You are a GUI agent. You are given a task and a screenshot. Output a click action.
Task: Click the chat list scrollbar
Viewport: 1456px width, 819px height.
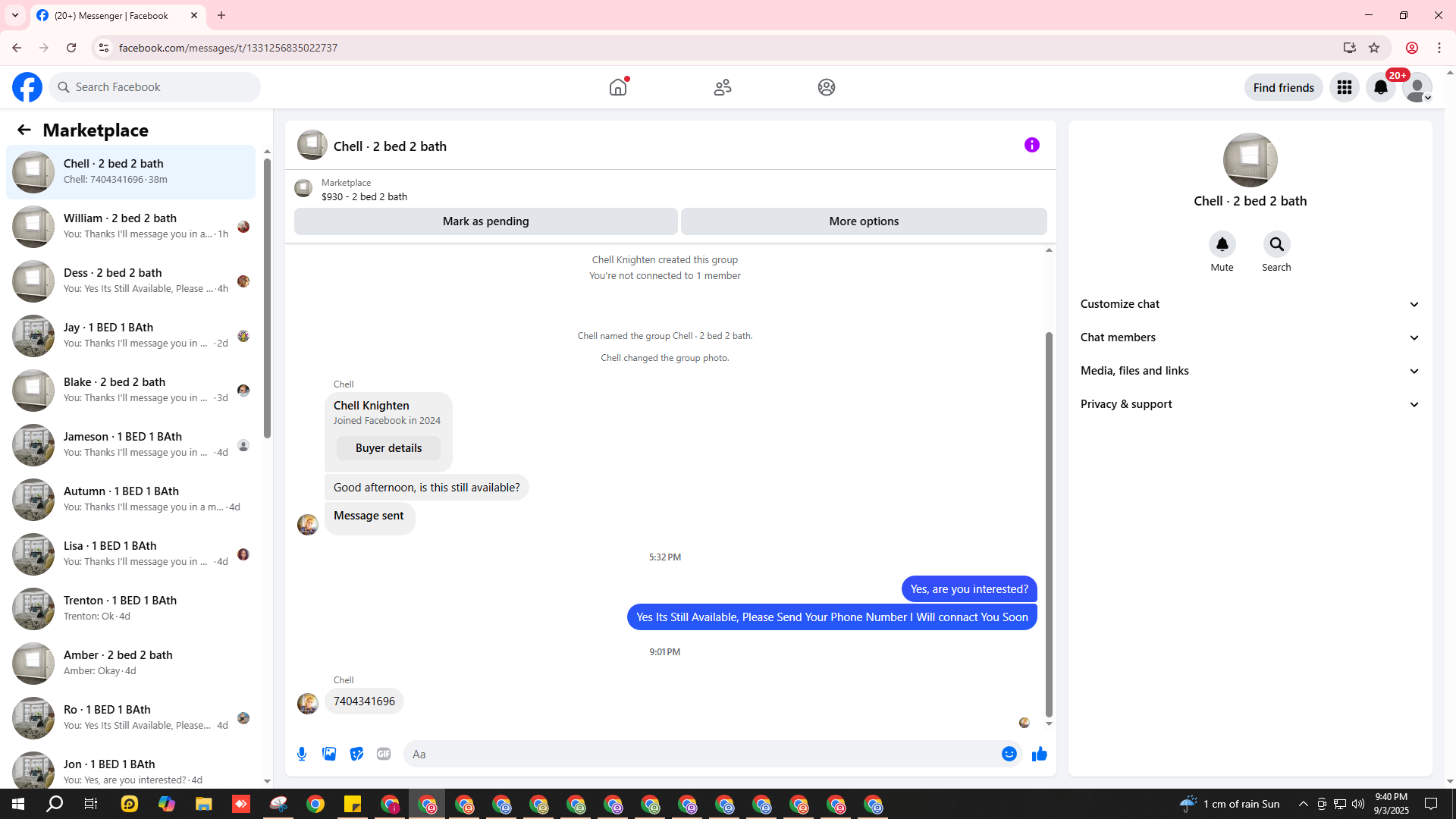(267, 297)
